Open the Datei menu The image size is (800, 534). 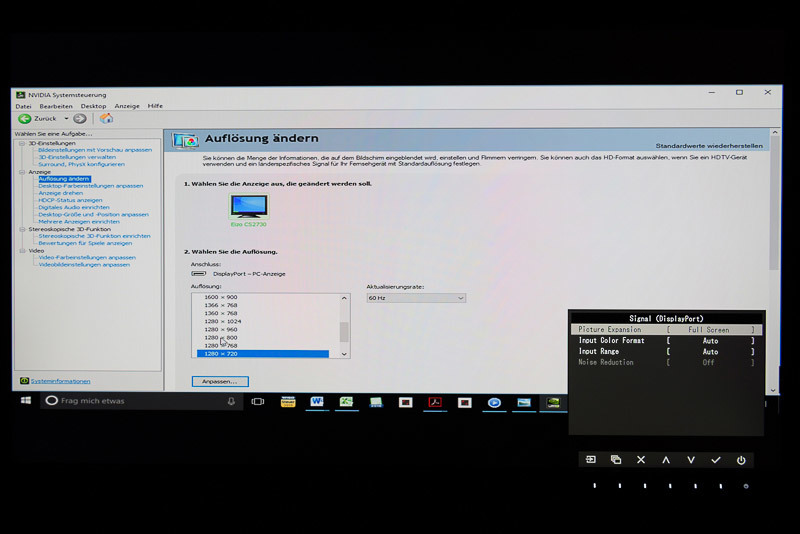coord(23,106)
